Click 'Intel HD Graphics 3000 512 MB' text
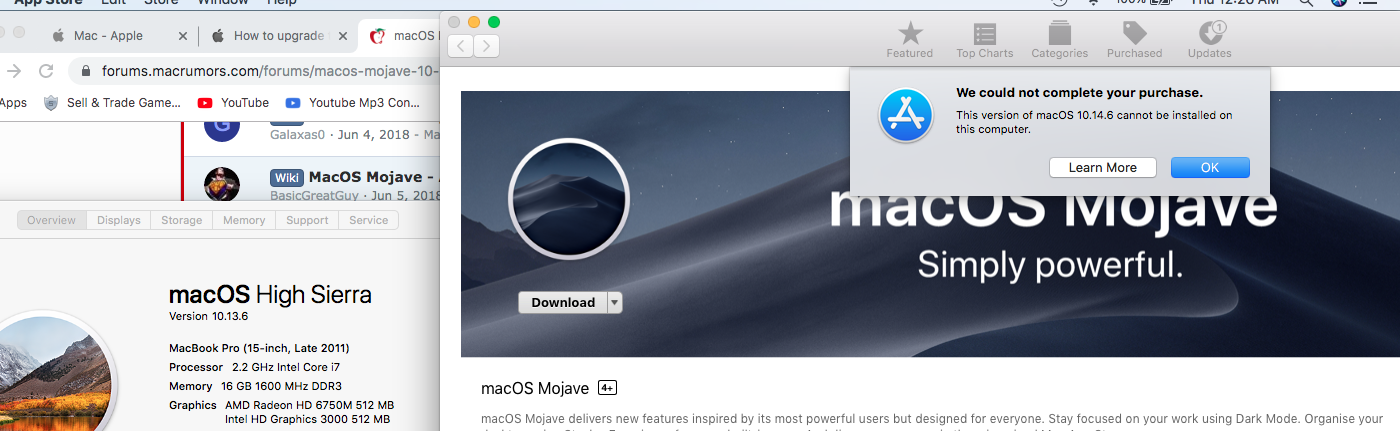 point(307,419)
